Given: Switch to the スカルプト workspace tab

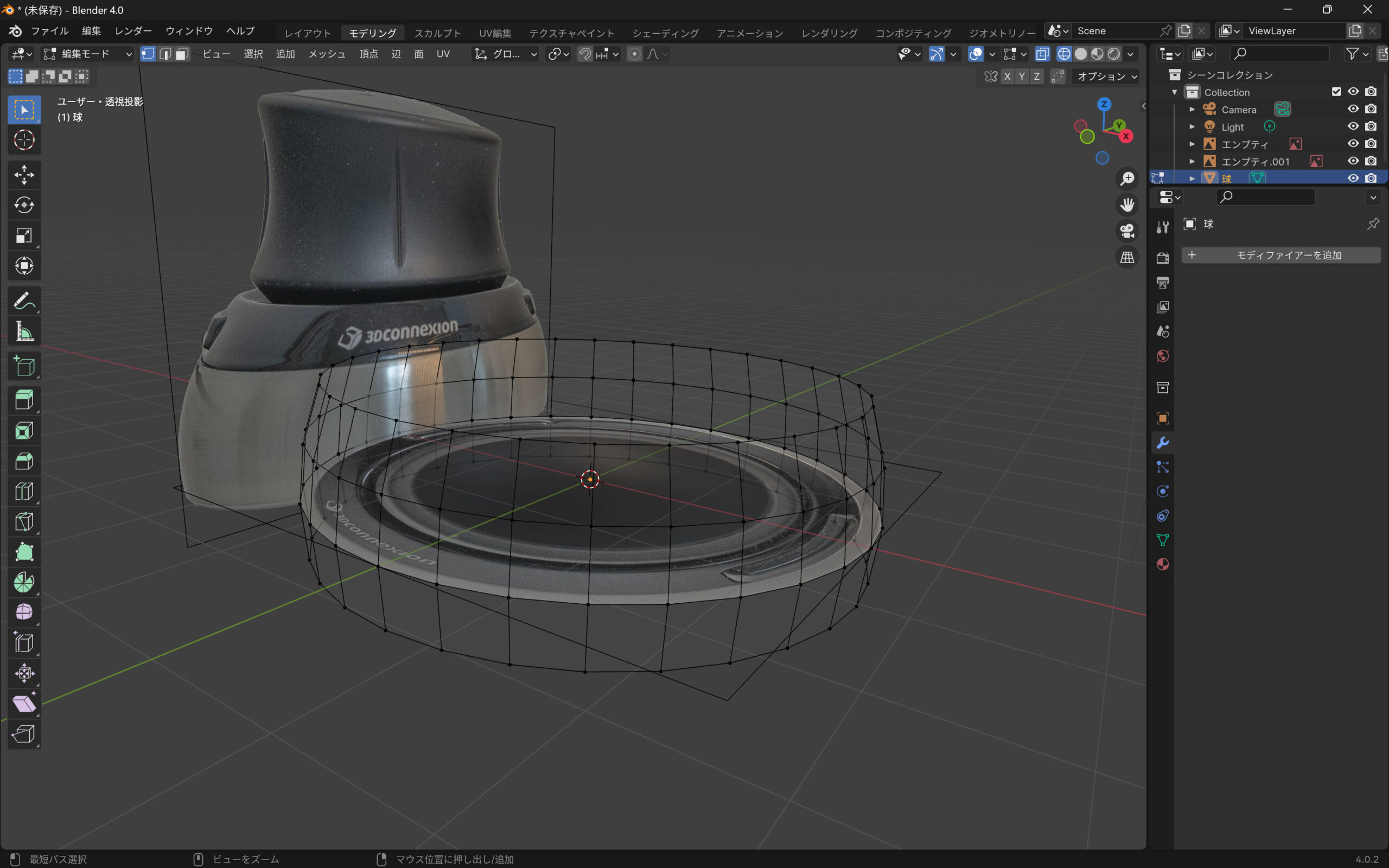Looking at the screenshot, I should click(x=437, y=33).
